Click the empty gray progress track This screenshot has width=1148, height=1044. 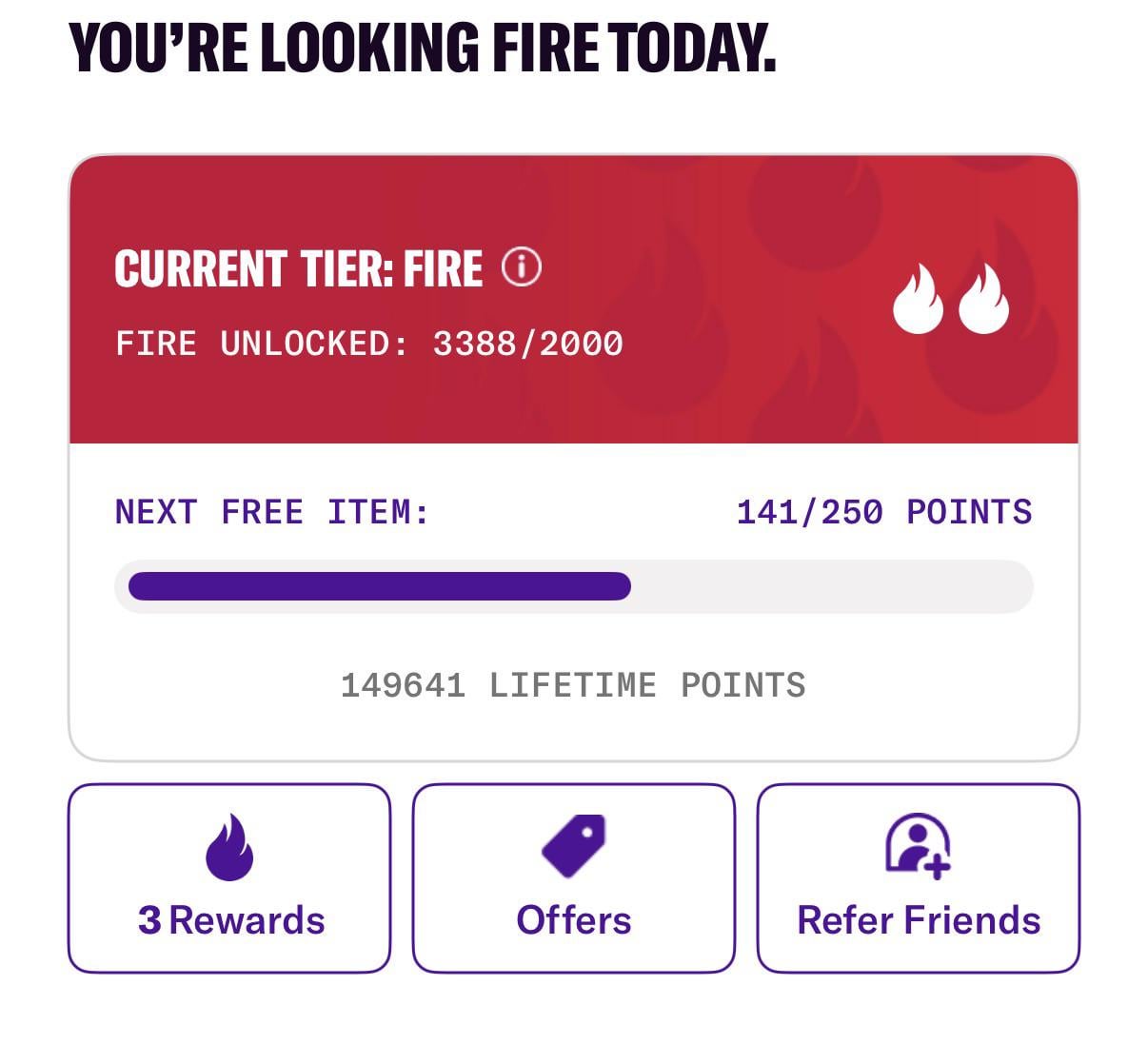tap(831, 586)
